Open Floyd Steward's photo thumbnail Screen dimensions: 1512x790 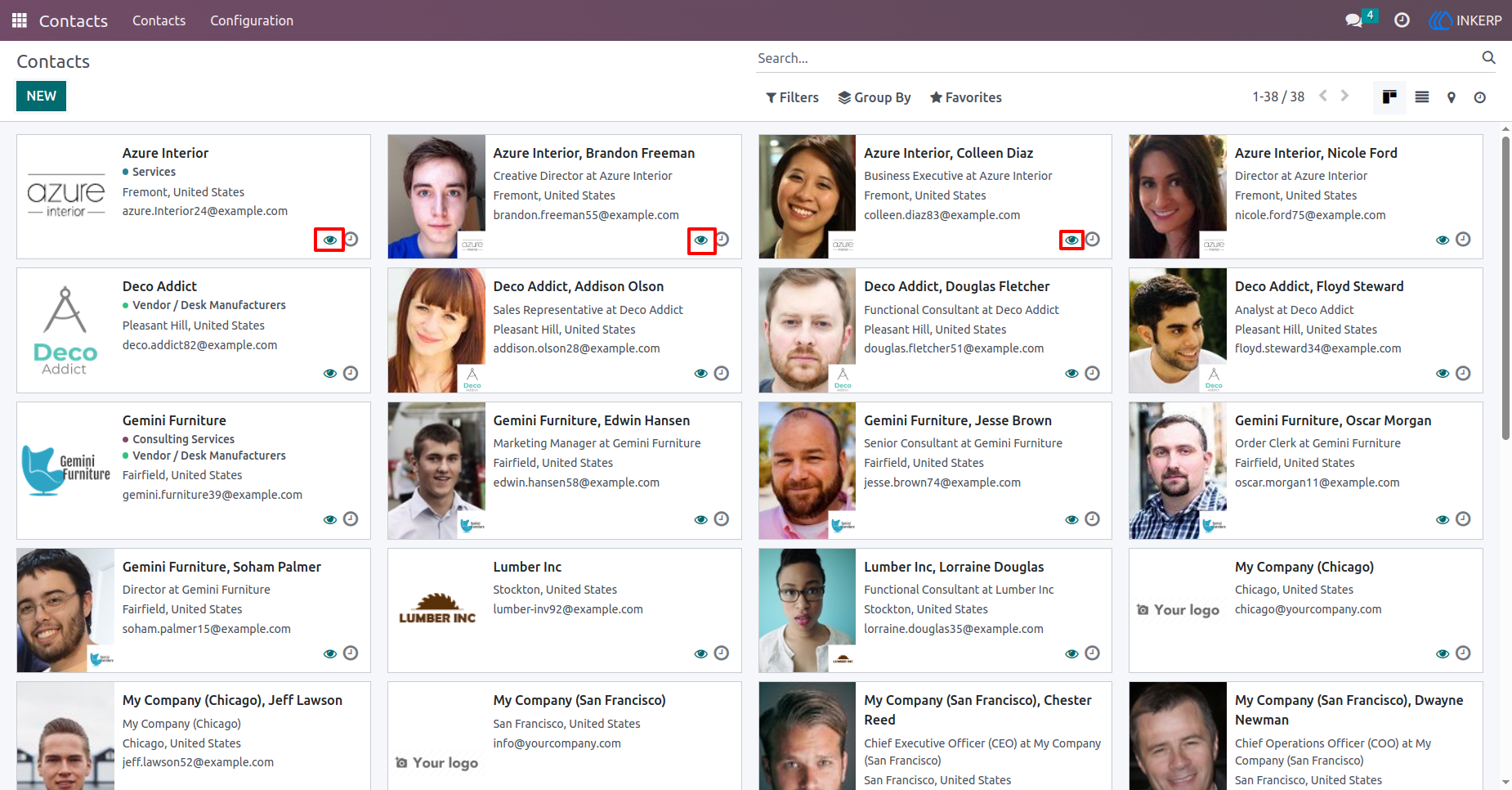pyautogui.click(x=1178, y=330)
